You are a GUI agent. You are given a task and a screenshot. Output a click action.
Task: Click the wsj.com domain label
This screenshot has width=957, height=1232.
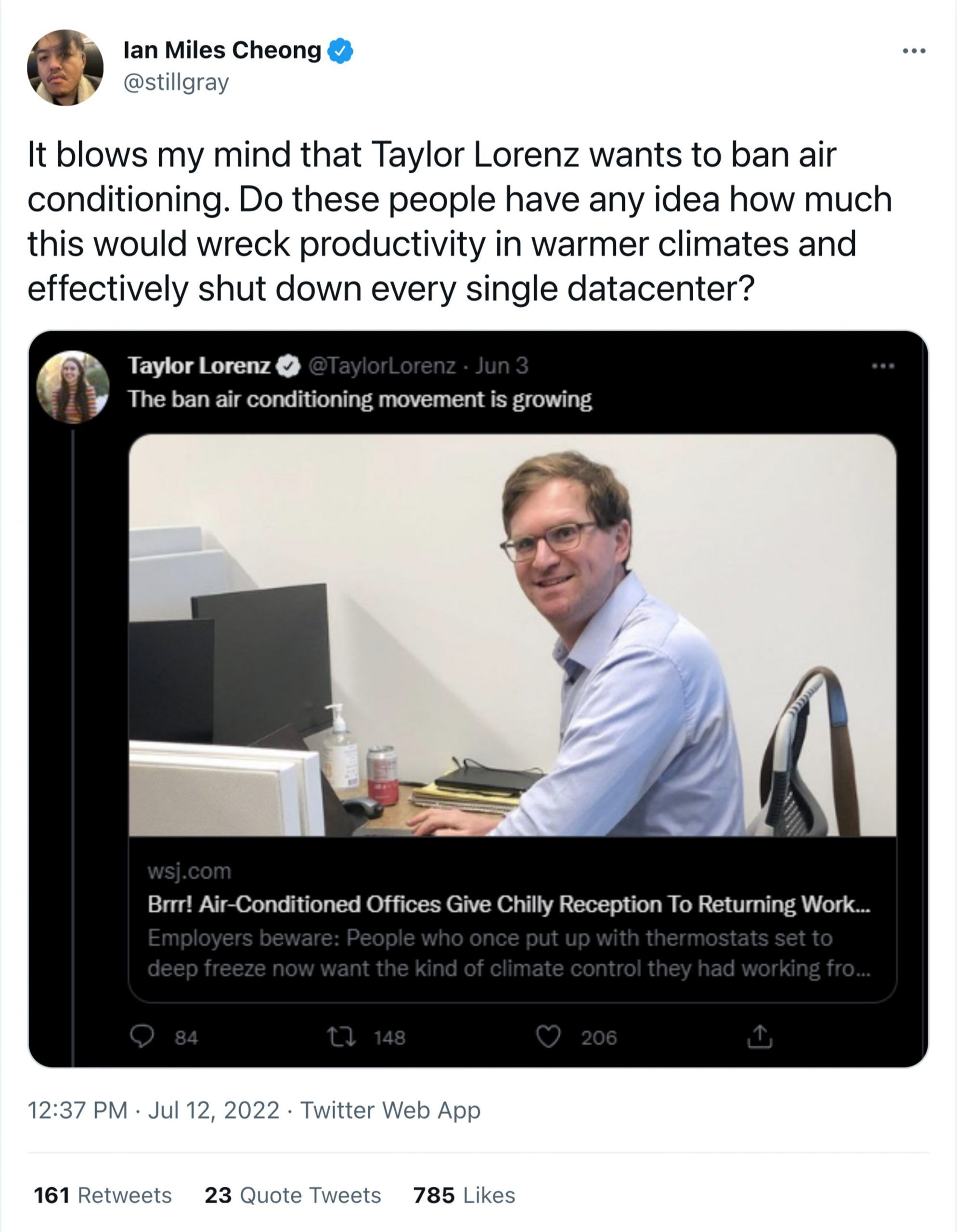tap(189, 872)
